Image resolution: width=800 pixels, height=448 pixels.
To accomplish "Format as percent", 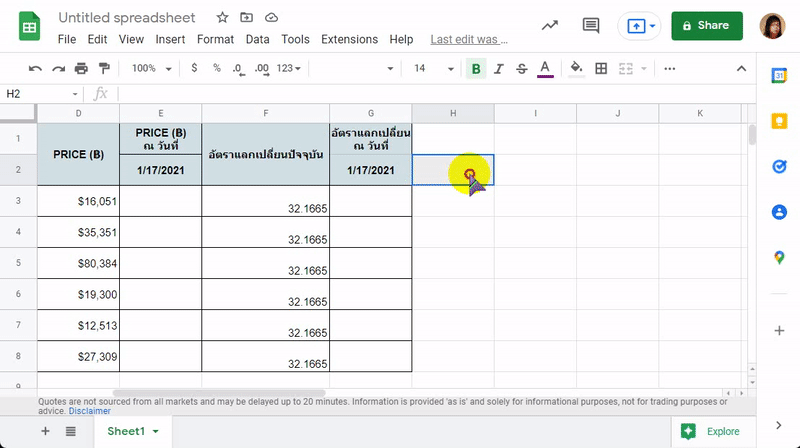I will (x=217, y=68).
